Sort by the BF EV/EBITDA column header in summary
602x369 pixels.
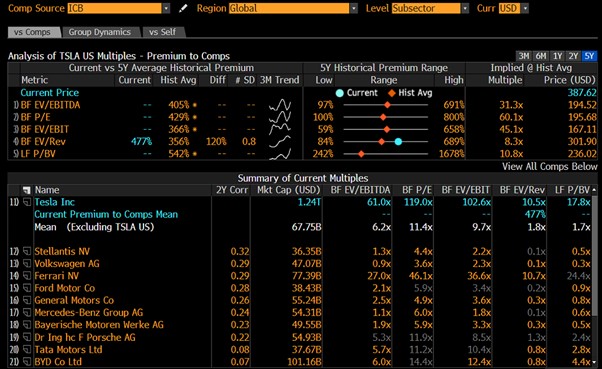(x=361, y=190)
